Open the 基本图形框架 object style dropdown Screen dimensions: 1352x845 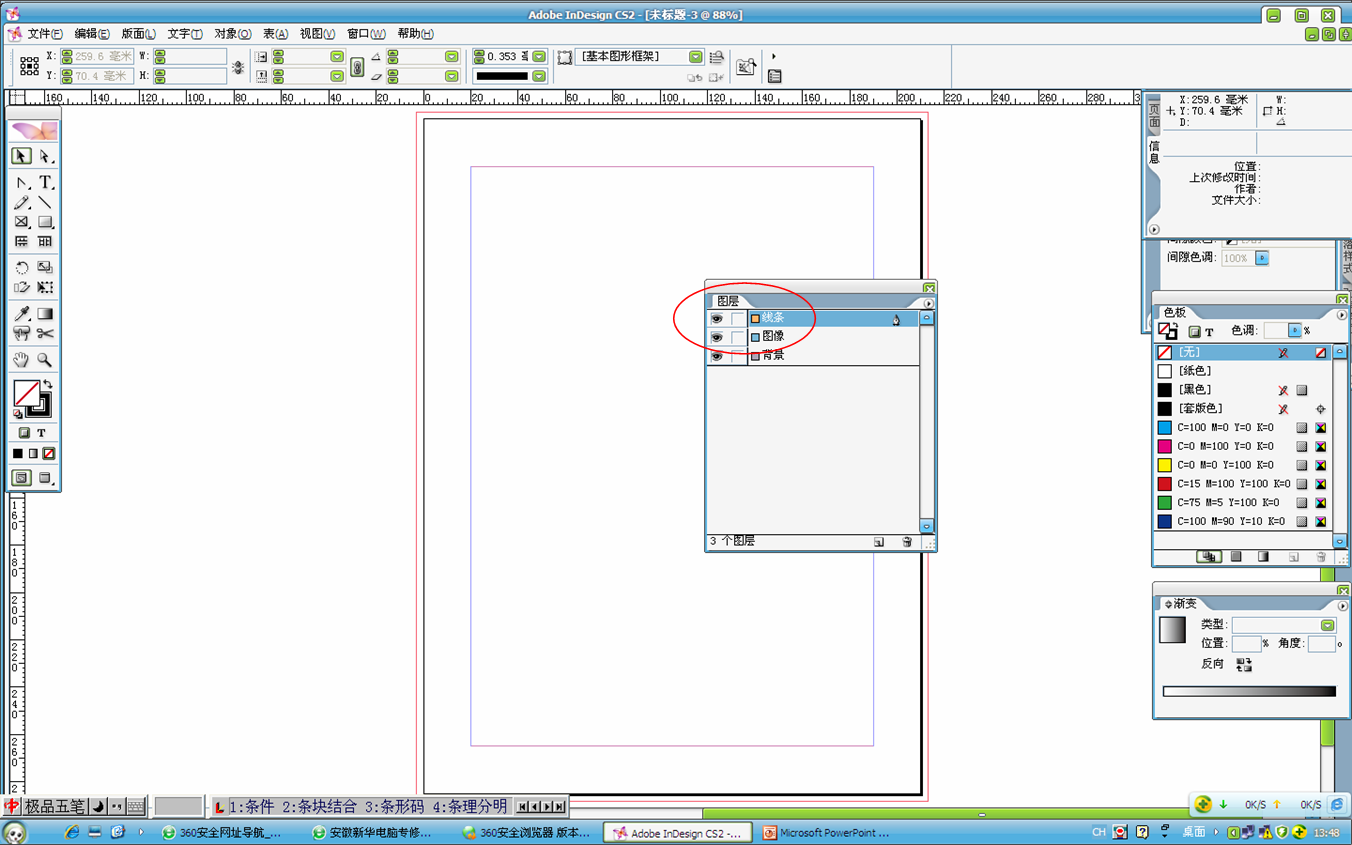point(696,57)
